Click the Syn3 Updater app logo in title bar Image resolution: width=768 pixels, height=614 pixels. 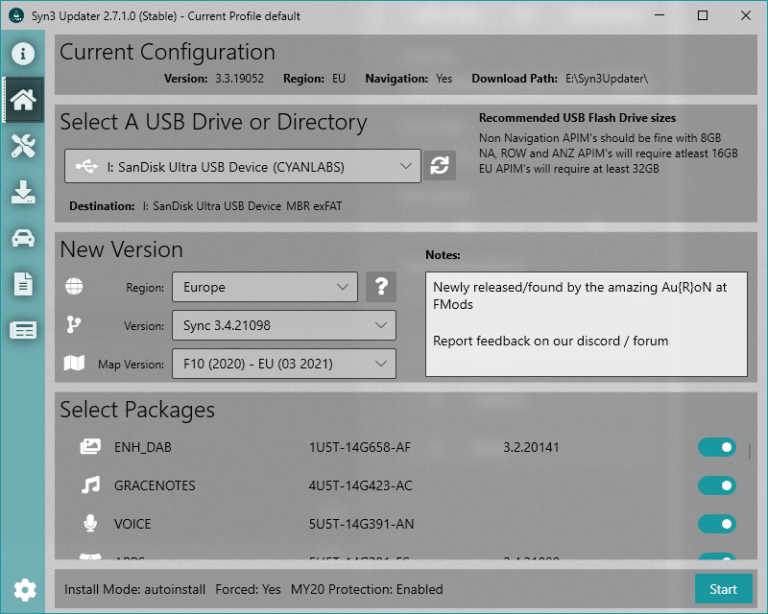click(x=17, y=16)
